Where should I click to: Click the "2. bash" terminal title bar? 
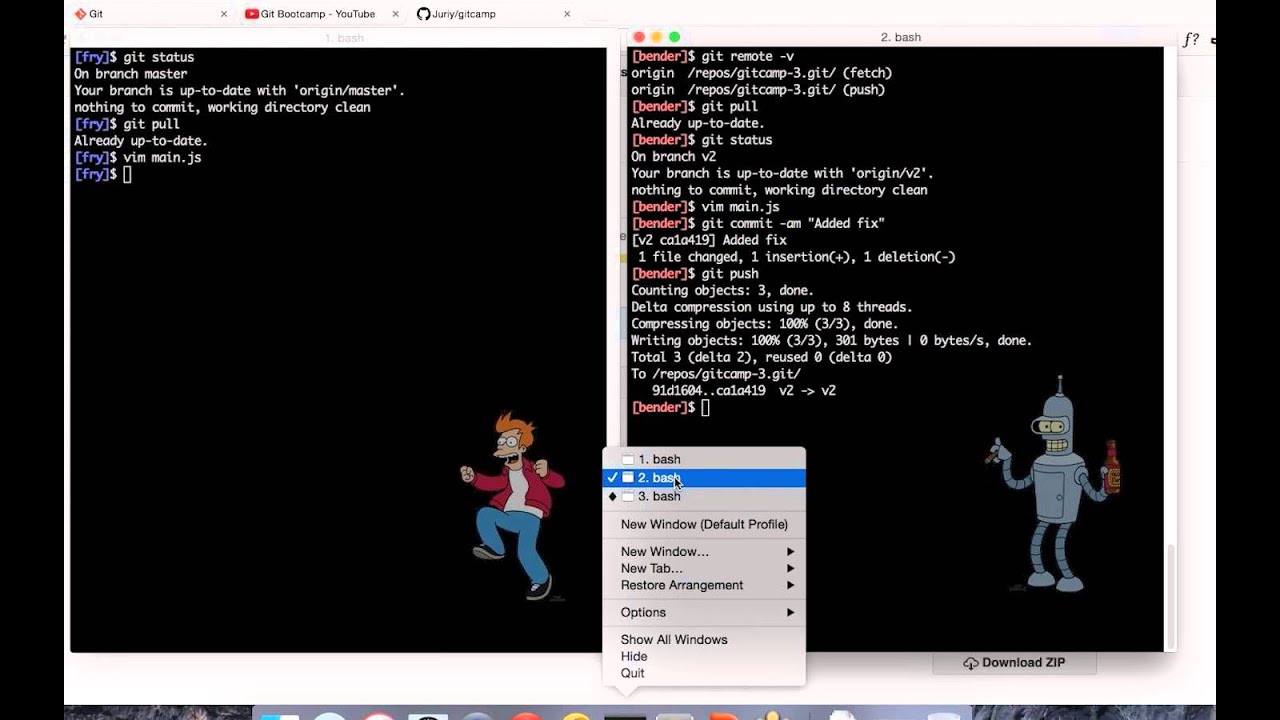click(900, 37)
